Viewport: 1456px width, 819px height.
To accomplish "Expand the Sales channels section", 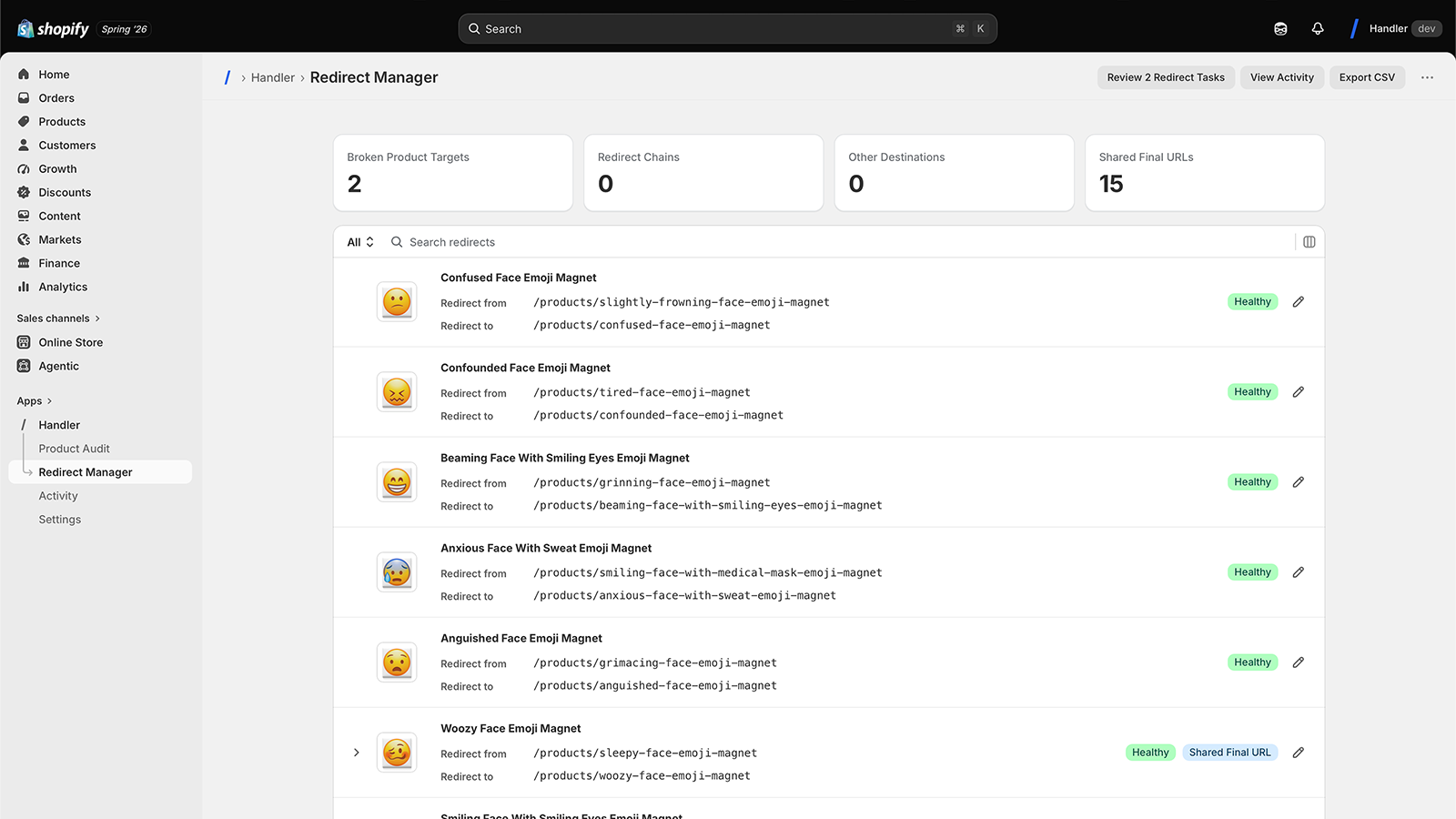I will coord(58,318).
